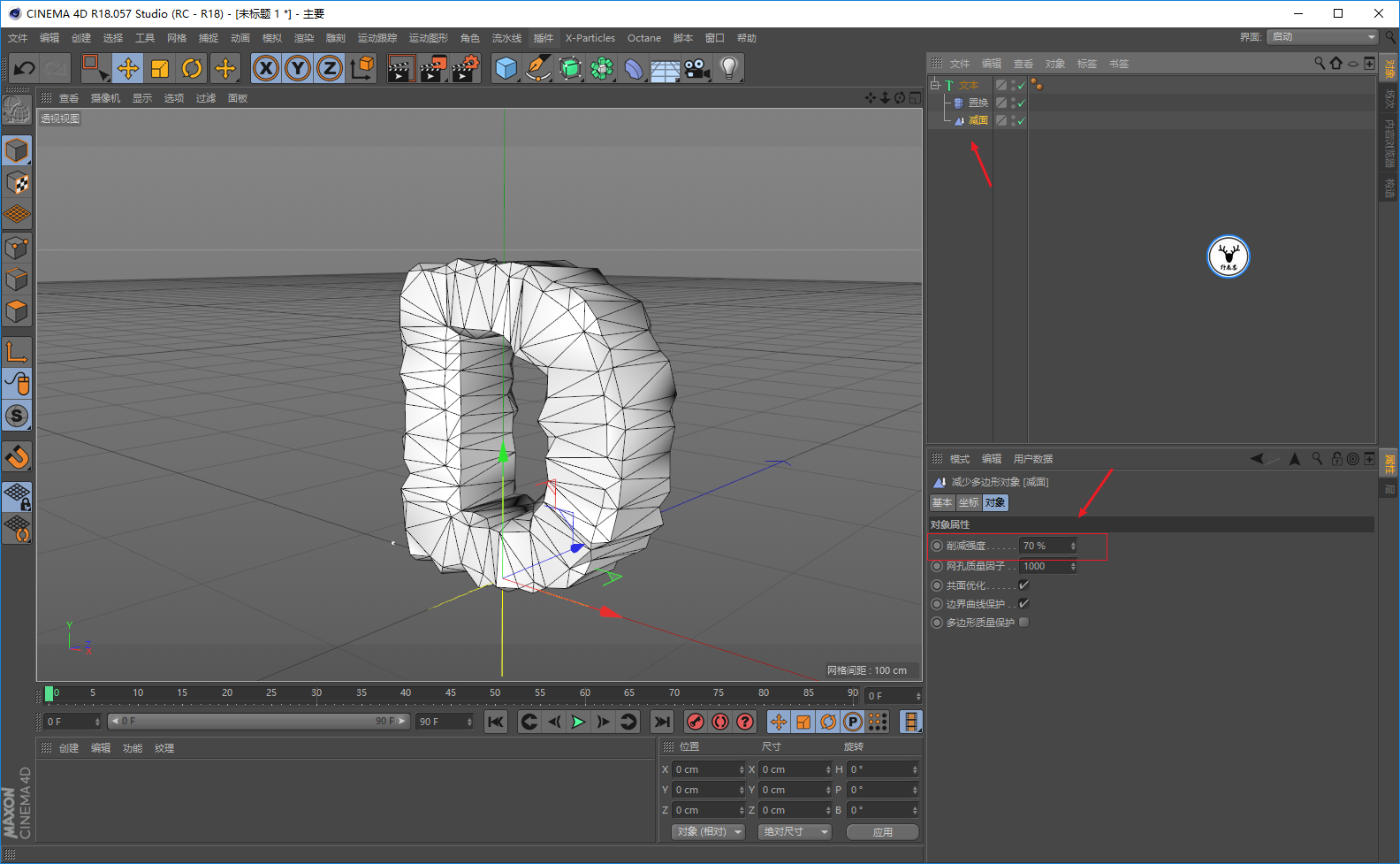Image resolution: width=1400 pixels, height=864 pixels.
Task: Switch to the 坐标 attribute tab
Action: coord(969,502)
